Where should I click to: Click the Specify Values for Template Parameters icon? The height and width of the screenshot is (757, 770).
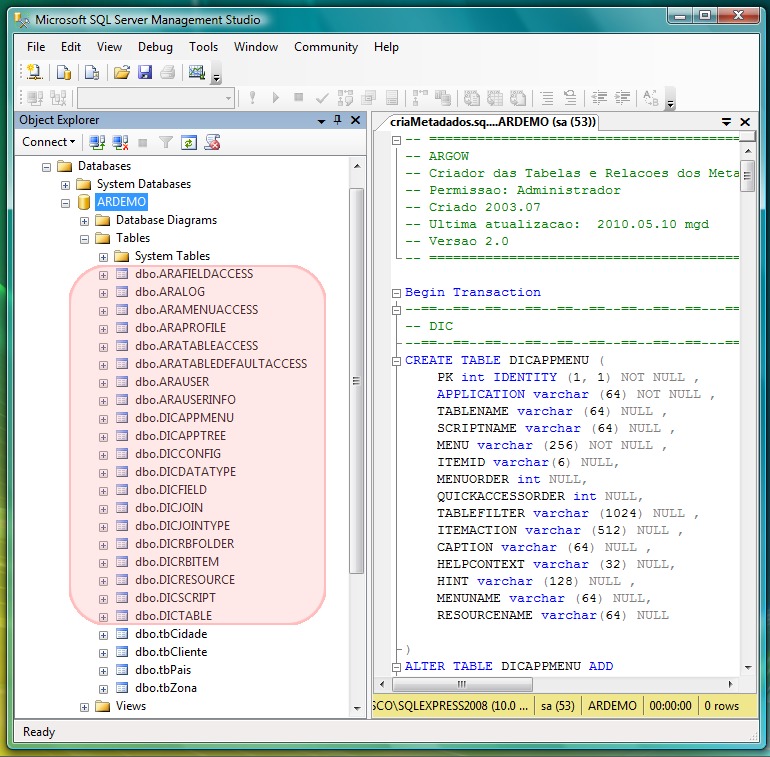point(651,98)
